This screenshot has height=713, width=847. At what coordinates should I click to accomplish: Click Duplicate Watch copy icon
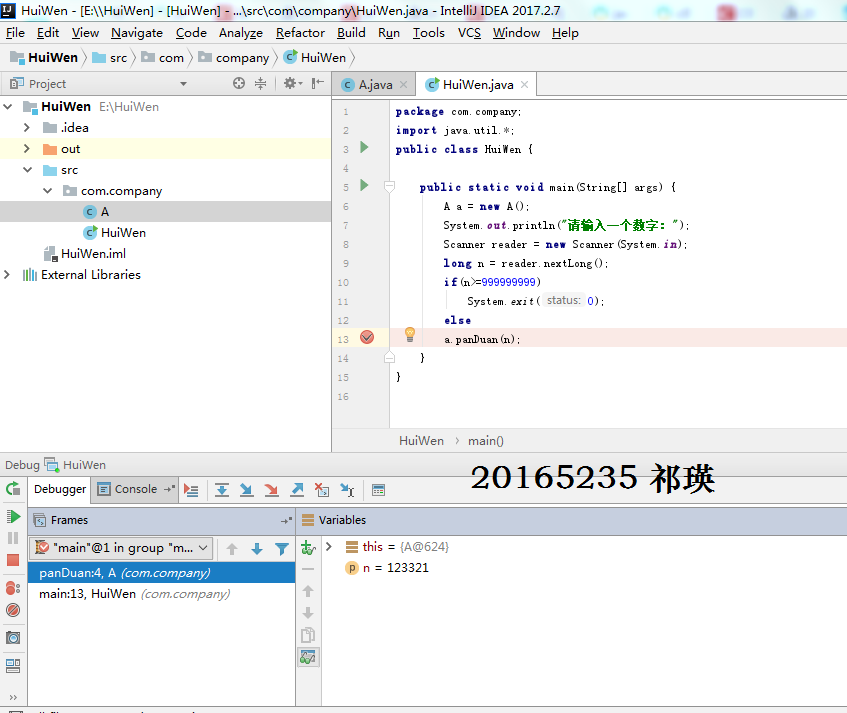(x=308, y=635)
